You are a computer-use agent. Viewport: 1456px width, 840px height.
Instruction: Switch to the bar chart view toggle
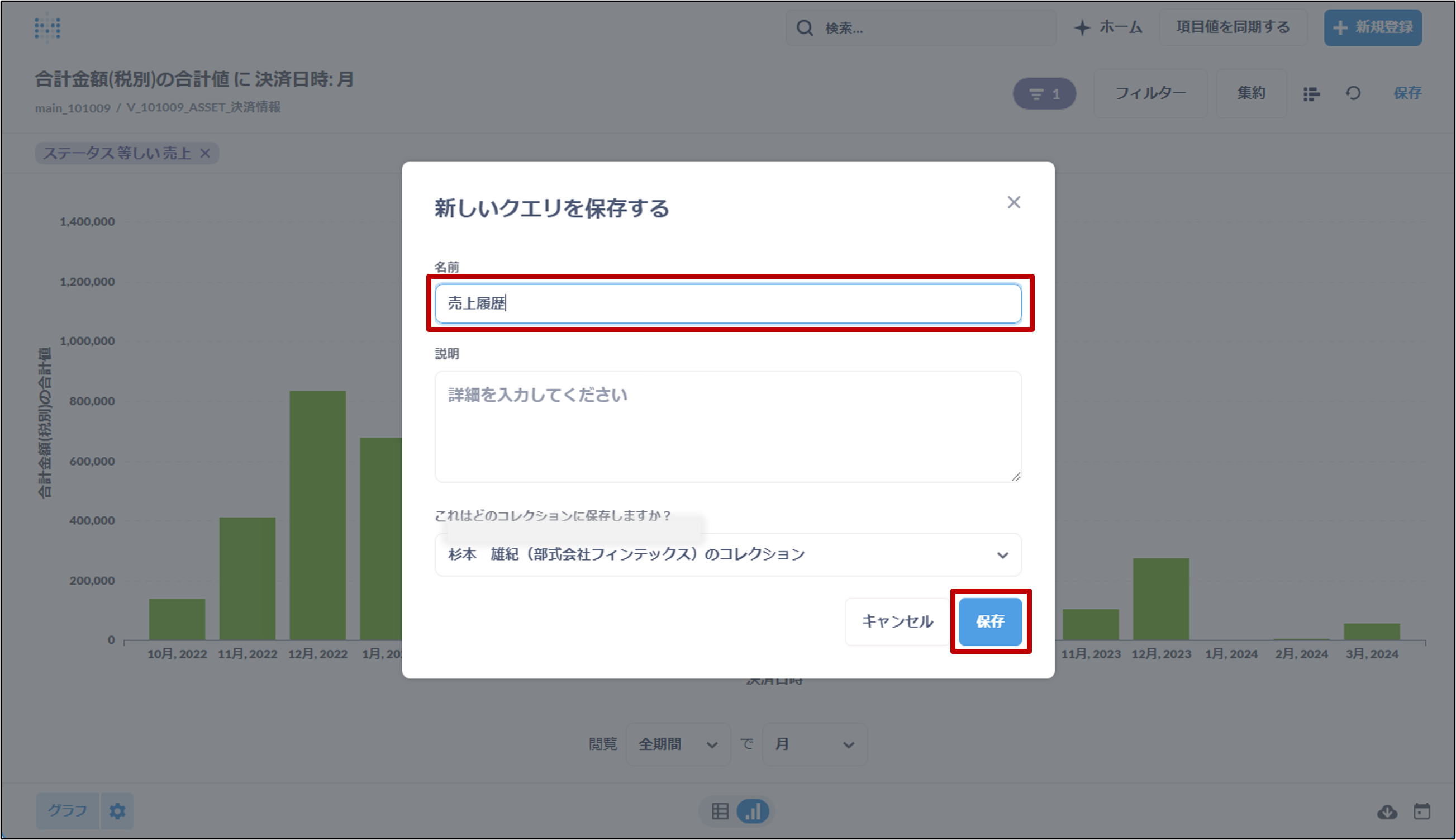[x=753, y=811]
